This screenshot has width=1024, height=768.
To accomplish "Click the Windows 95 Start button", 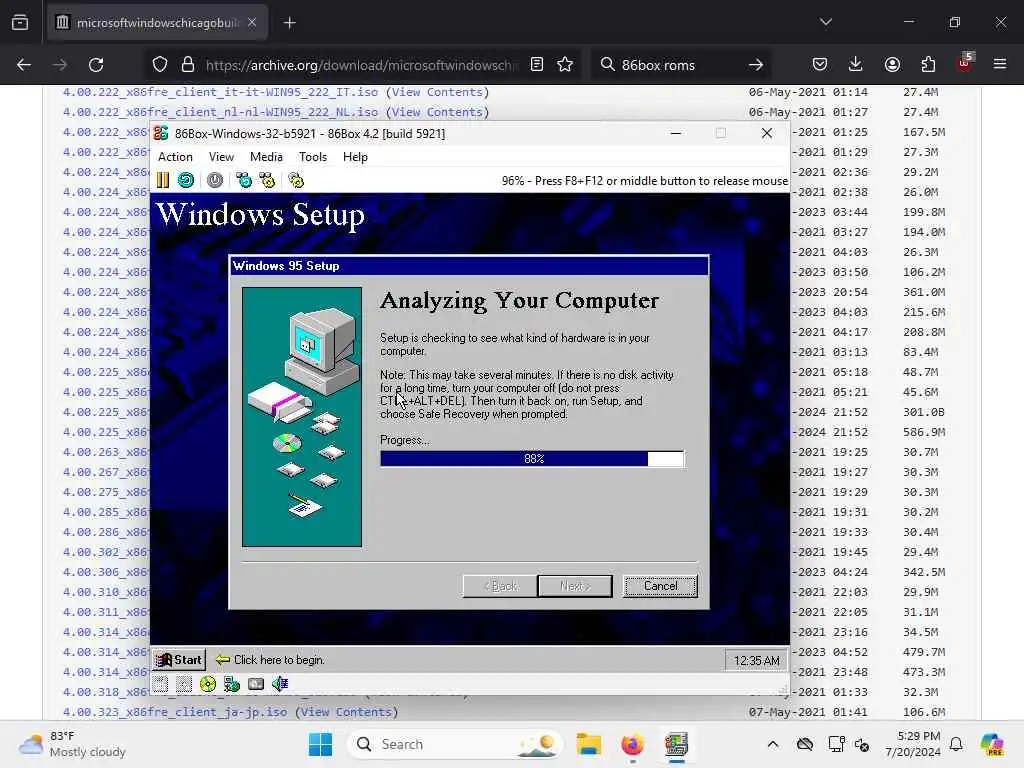I will click(x=179, y=660).
